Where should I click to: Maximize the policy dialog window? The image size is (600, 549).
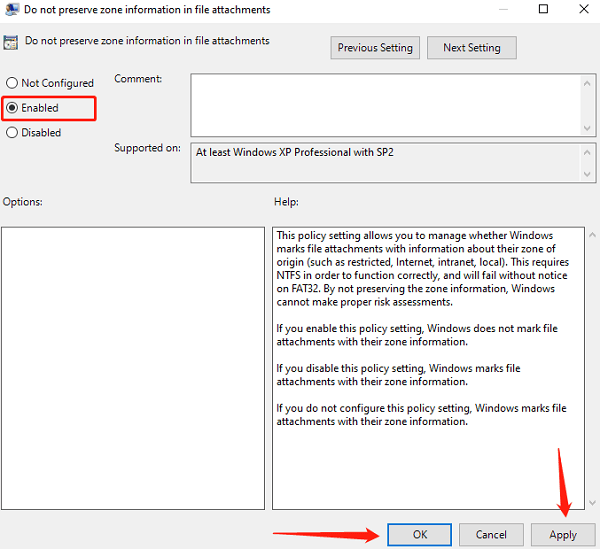[543, 9]
